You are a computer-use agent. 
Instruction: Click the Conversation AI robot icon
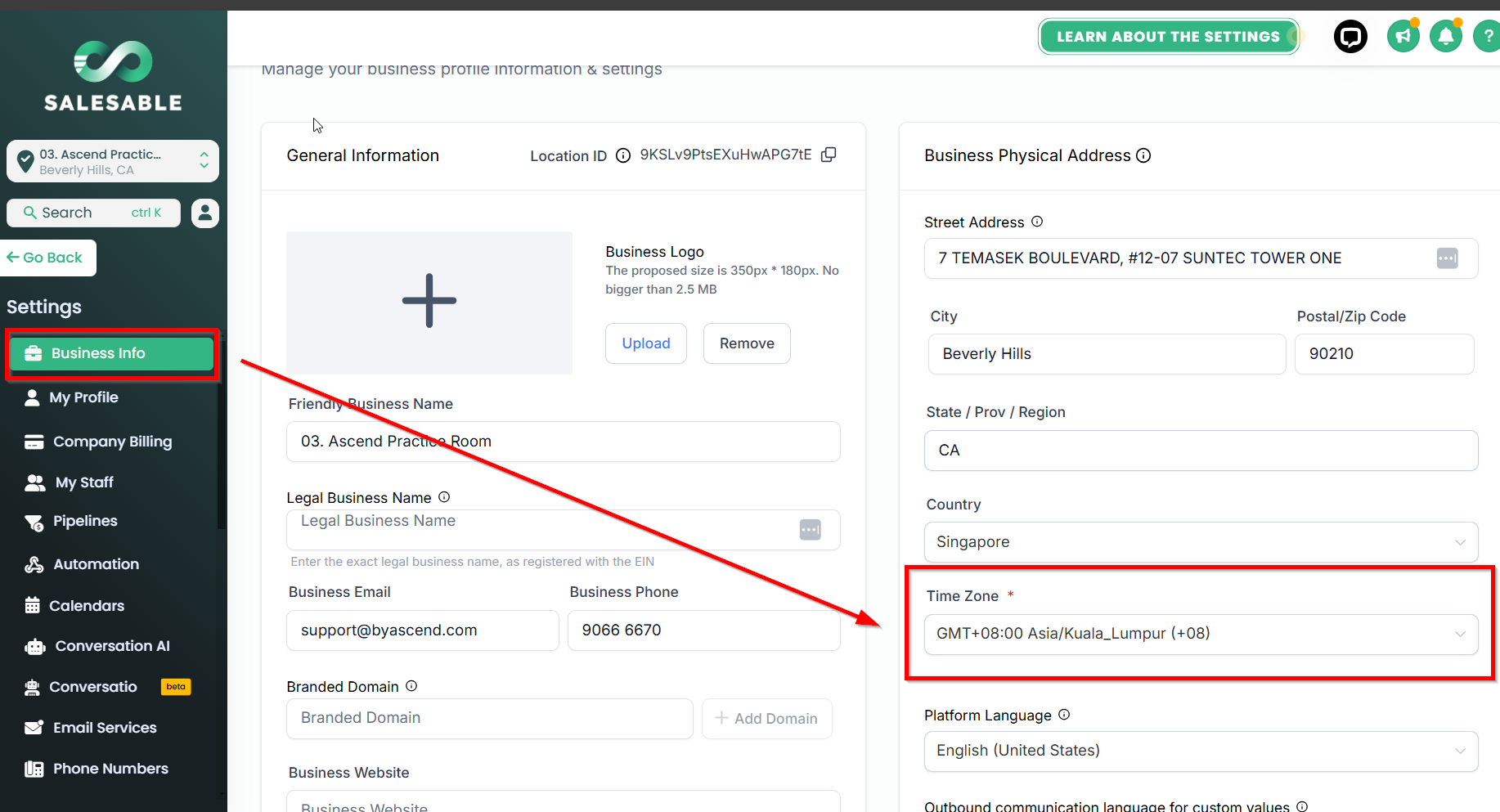tap(35, 647)
